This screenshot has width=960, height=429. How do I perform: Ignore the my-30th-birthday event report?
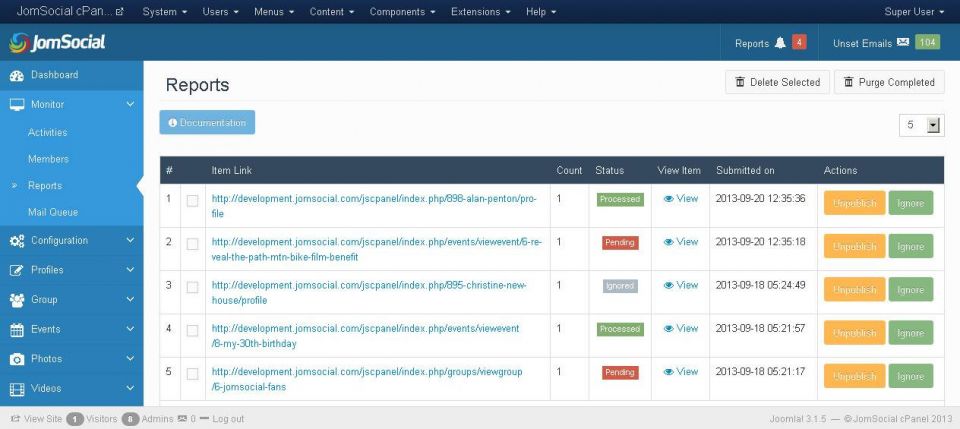911,333
